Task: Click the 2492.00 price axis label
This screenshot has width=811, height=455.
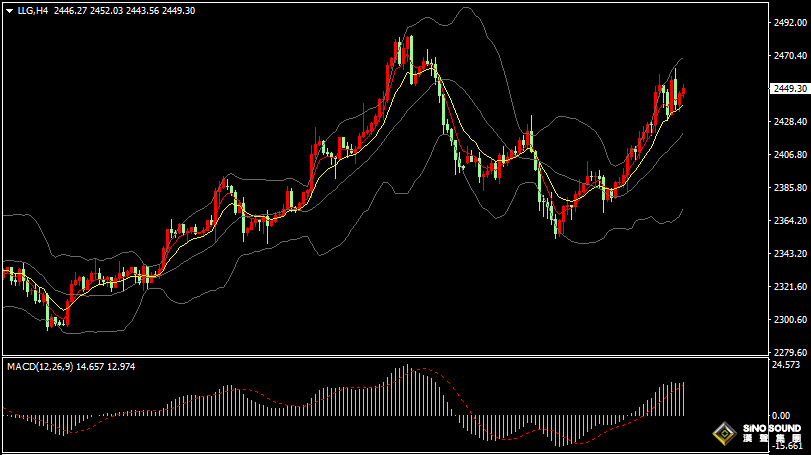Action: tap(789, 23)
